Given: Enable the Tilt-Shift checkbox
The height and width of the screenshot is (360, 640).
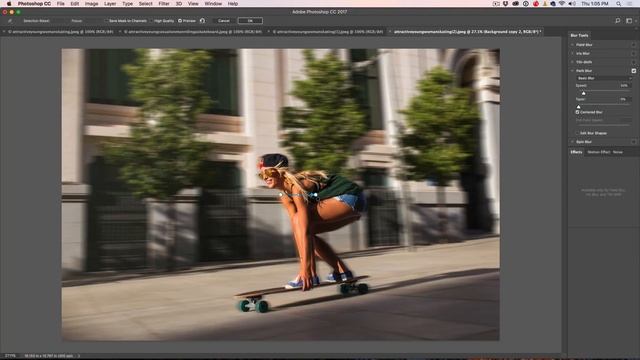Looking at the screenshot, I should pyautogui.click(x=633, y=62).
